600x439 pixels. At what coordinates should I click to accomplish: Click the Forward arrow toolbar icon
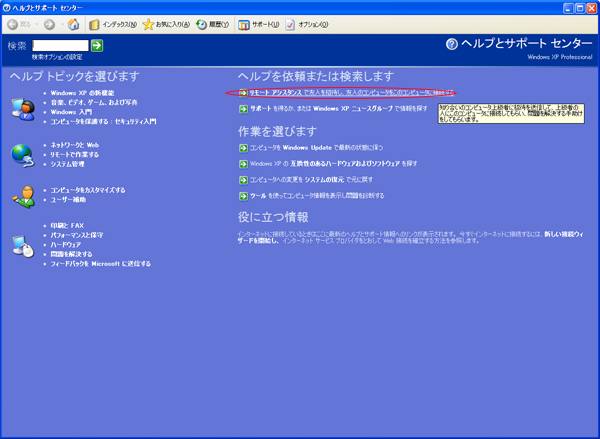(x=49, y=24)
